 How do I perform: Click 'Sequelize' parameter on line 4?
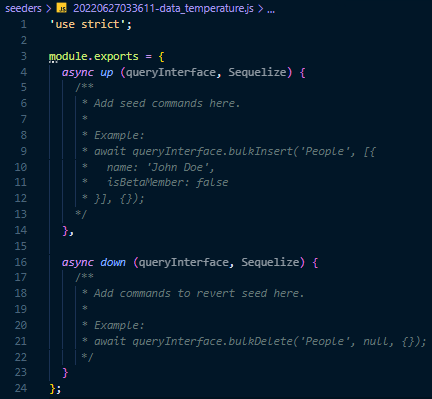(x=257, y=72)
